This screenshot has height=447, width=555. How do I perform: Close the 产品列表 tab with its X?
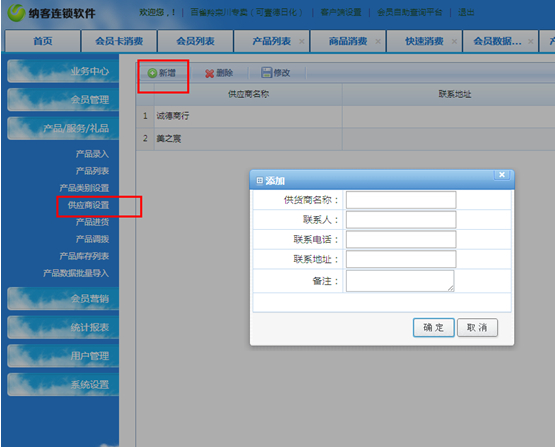pos(302,41)
